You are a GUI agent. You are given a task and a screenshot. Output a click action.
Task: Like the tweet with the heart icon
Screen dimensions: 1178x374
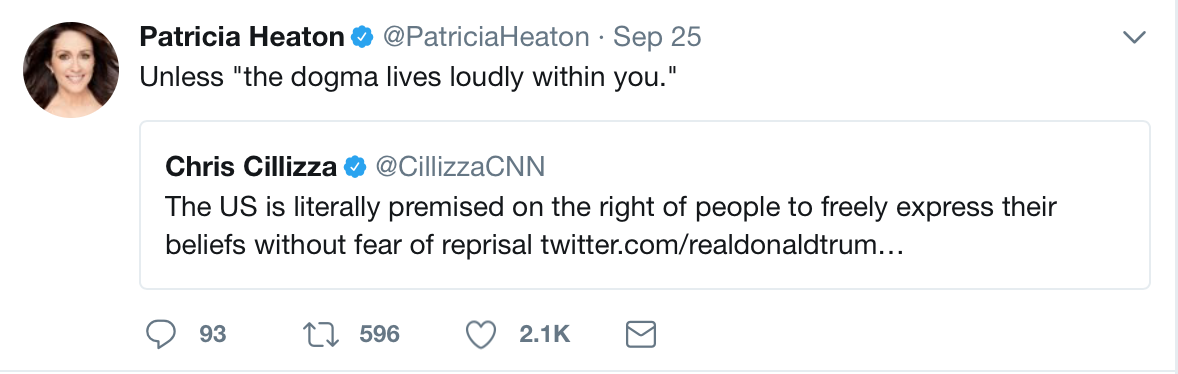pos(481,334)
